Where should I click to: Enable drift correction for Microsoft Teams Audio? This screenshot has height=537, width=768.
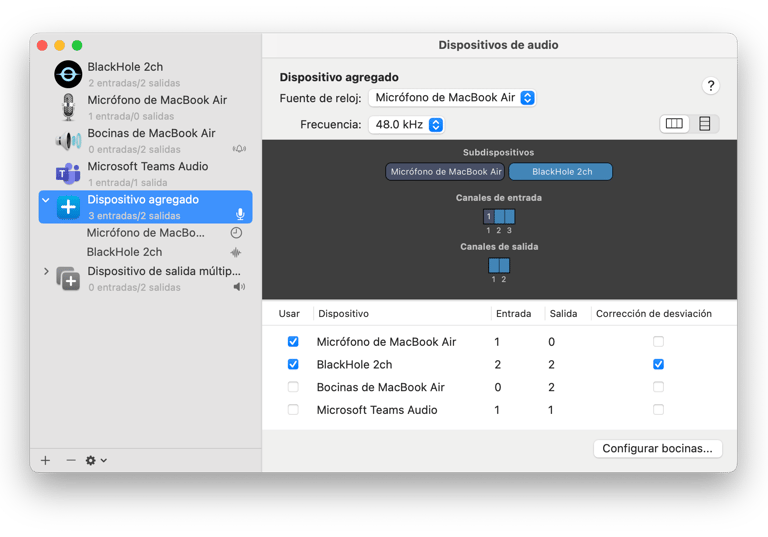coord(658,410)
